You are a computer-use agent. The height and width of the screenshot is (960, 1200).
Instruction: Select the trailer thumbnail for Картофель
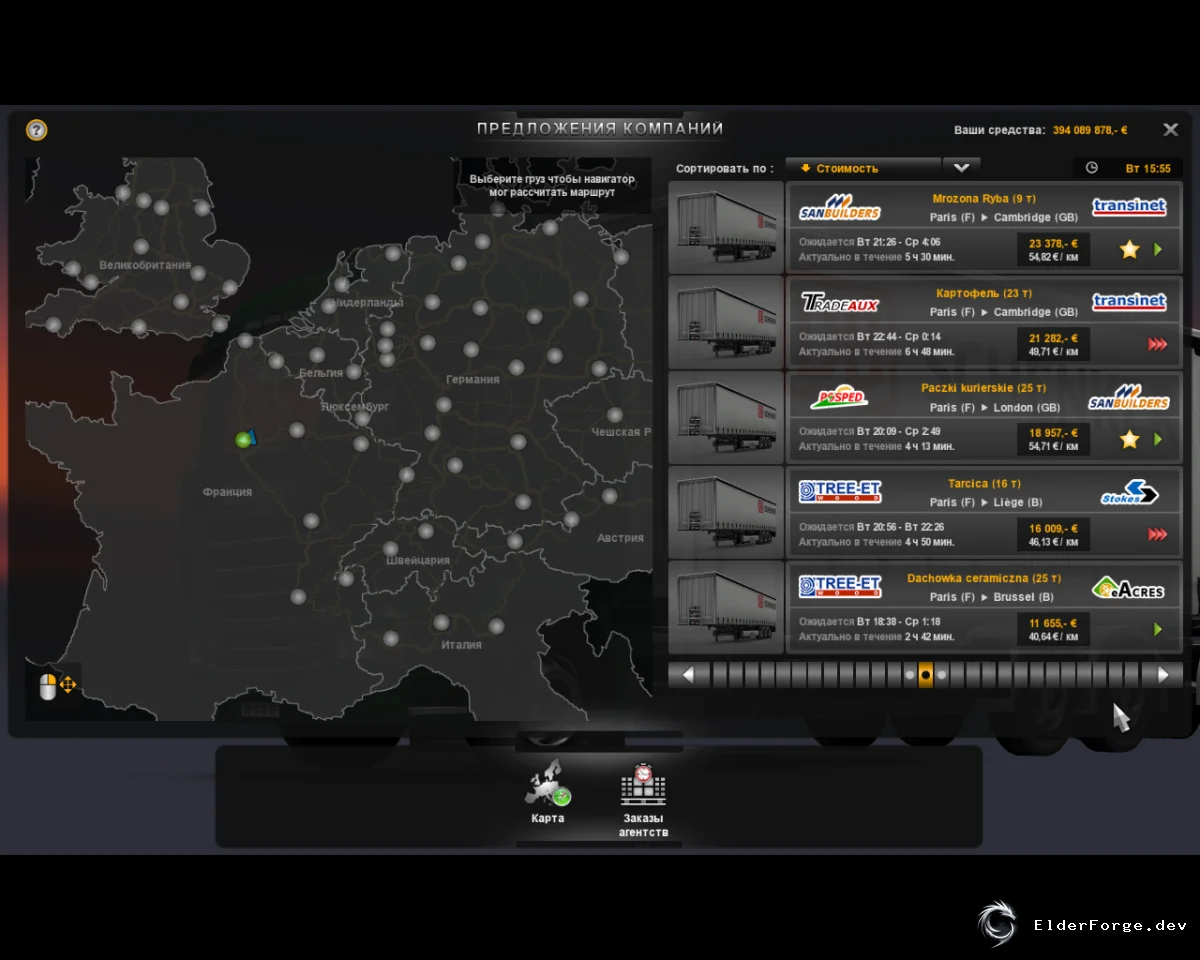pyautogui.click(x=726, y=322)
